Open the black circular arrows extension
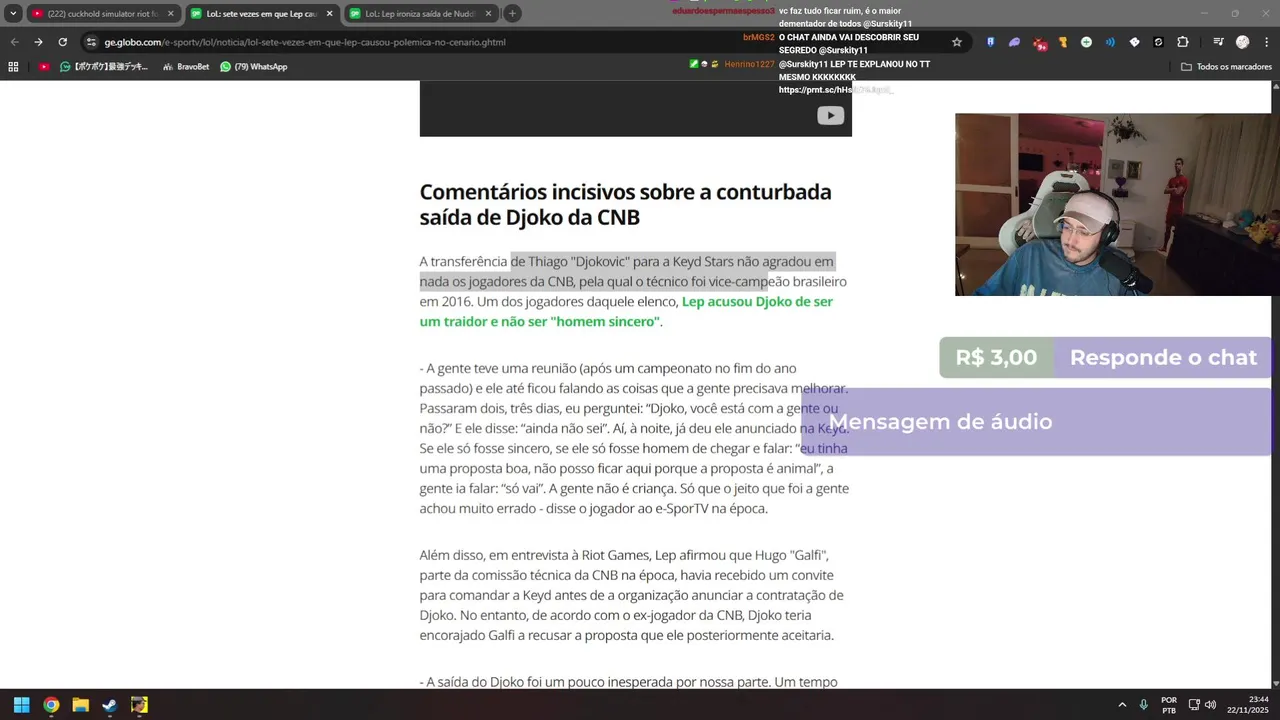Viewport: 1280px width, 720px height. (x=1158, y=42)
